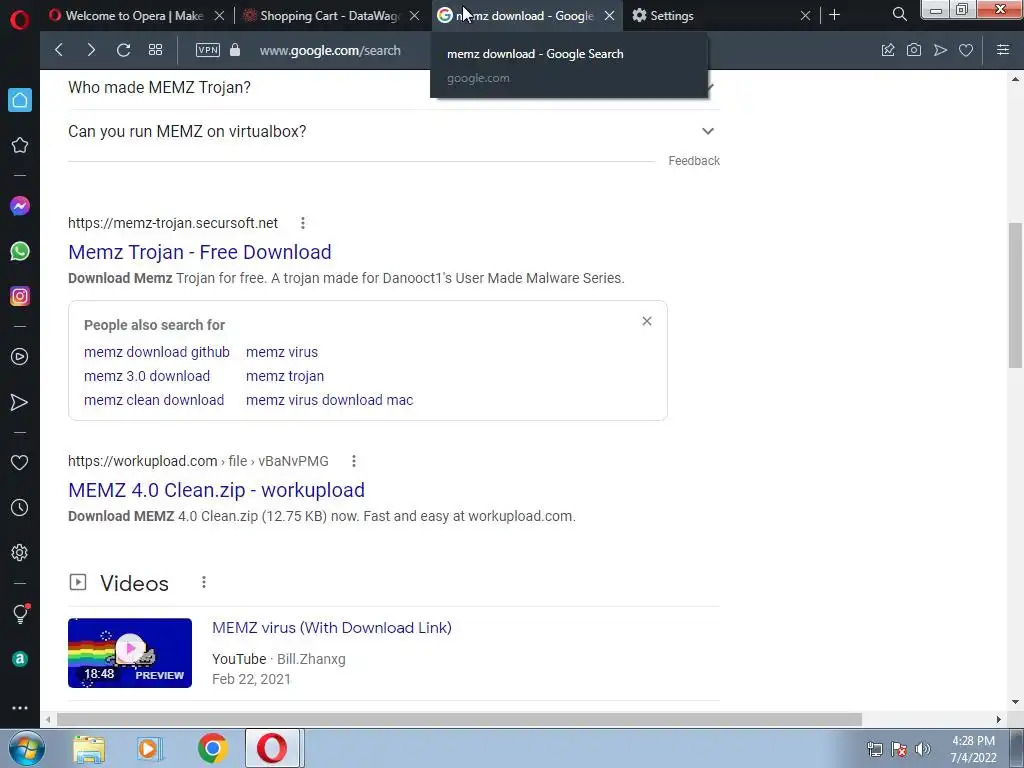
Task: Close the People also search for box
Action: (x=647, y=321)
